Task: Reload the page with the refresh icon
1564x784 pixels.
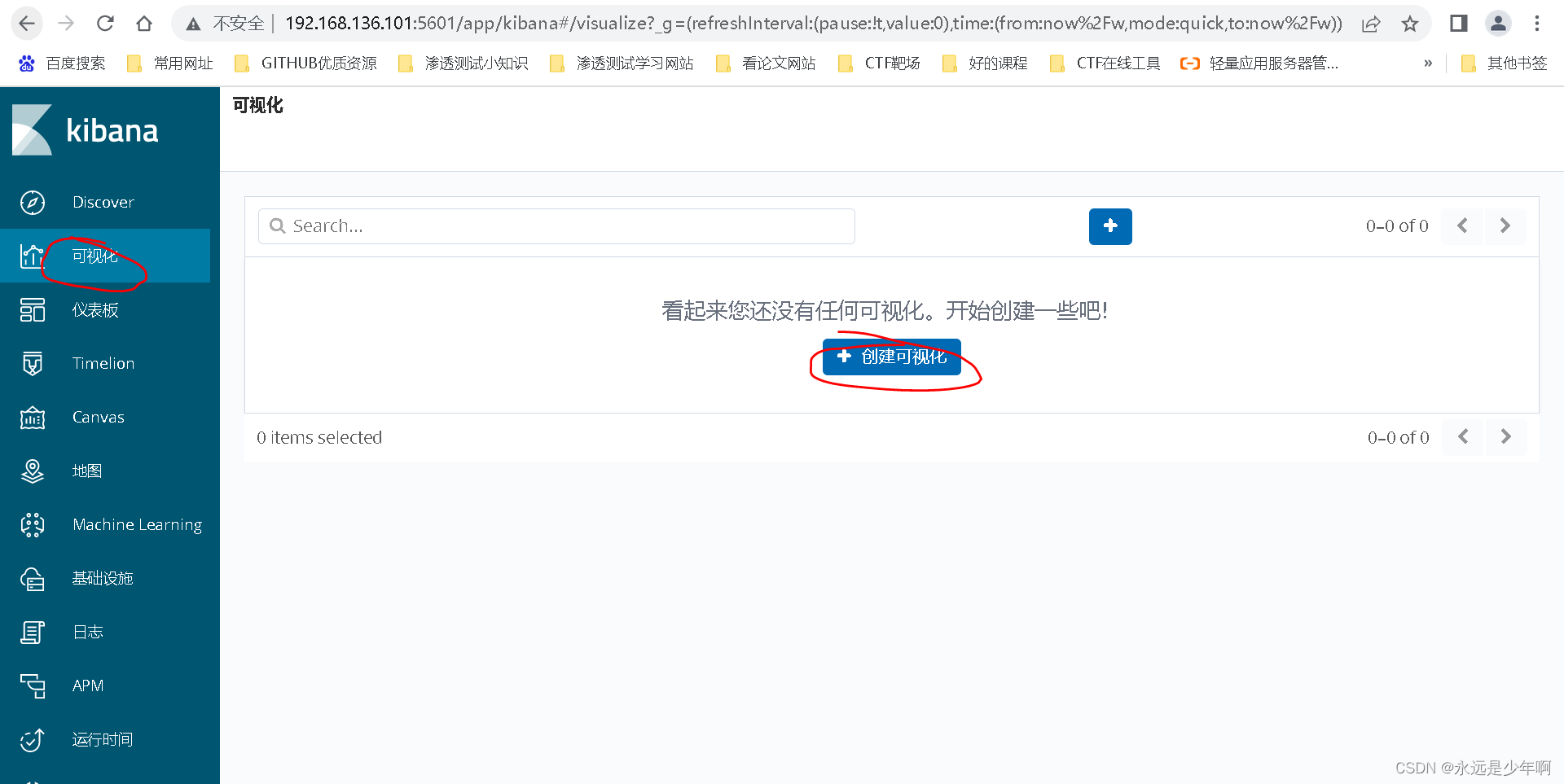Action: point(105,24)
